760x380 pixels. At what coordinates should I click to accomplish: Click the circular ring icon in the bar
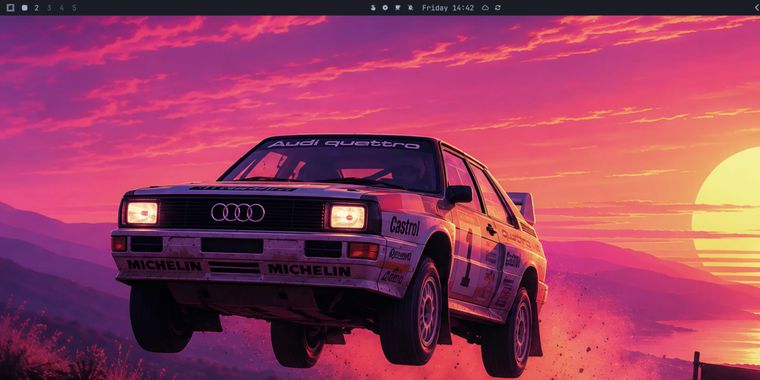(385, 8)
